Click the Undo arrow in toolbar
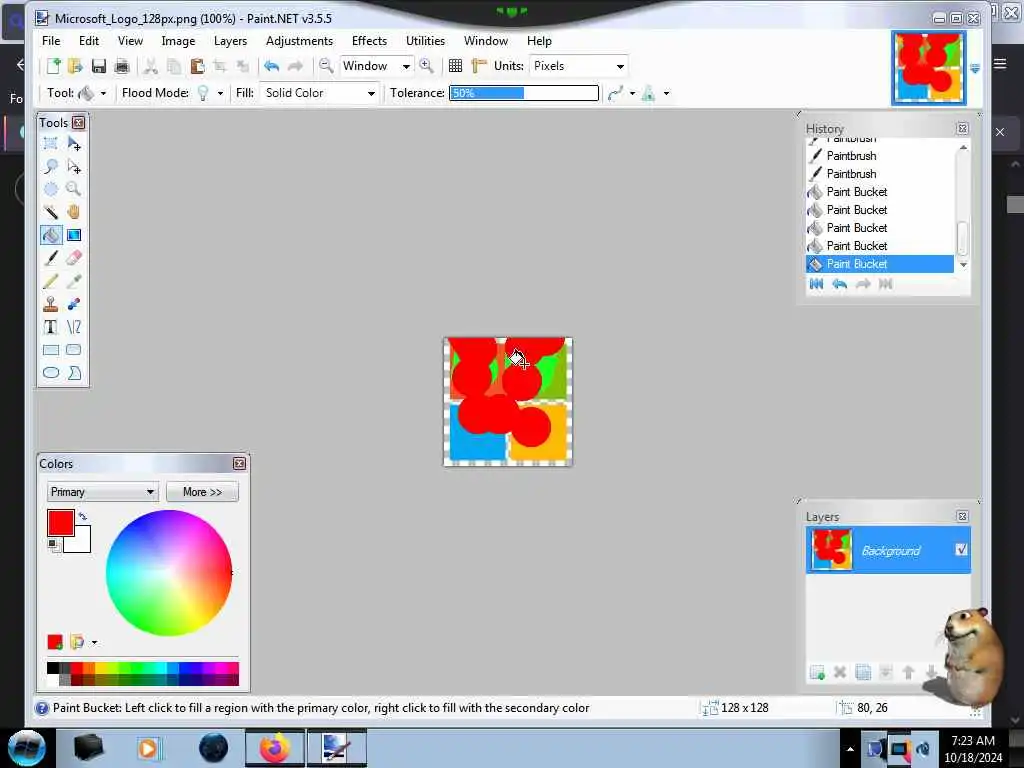 point(272,66)
